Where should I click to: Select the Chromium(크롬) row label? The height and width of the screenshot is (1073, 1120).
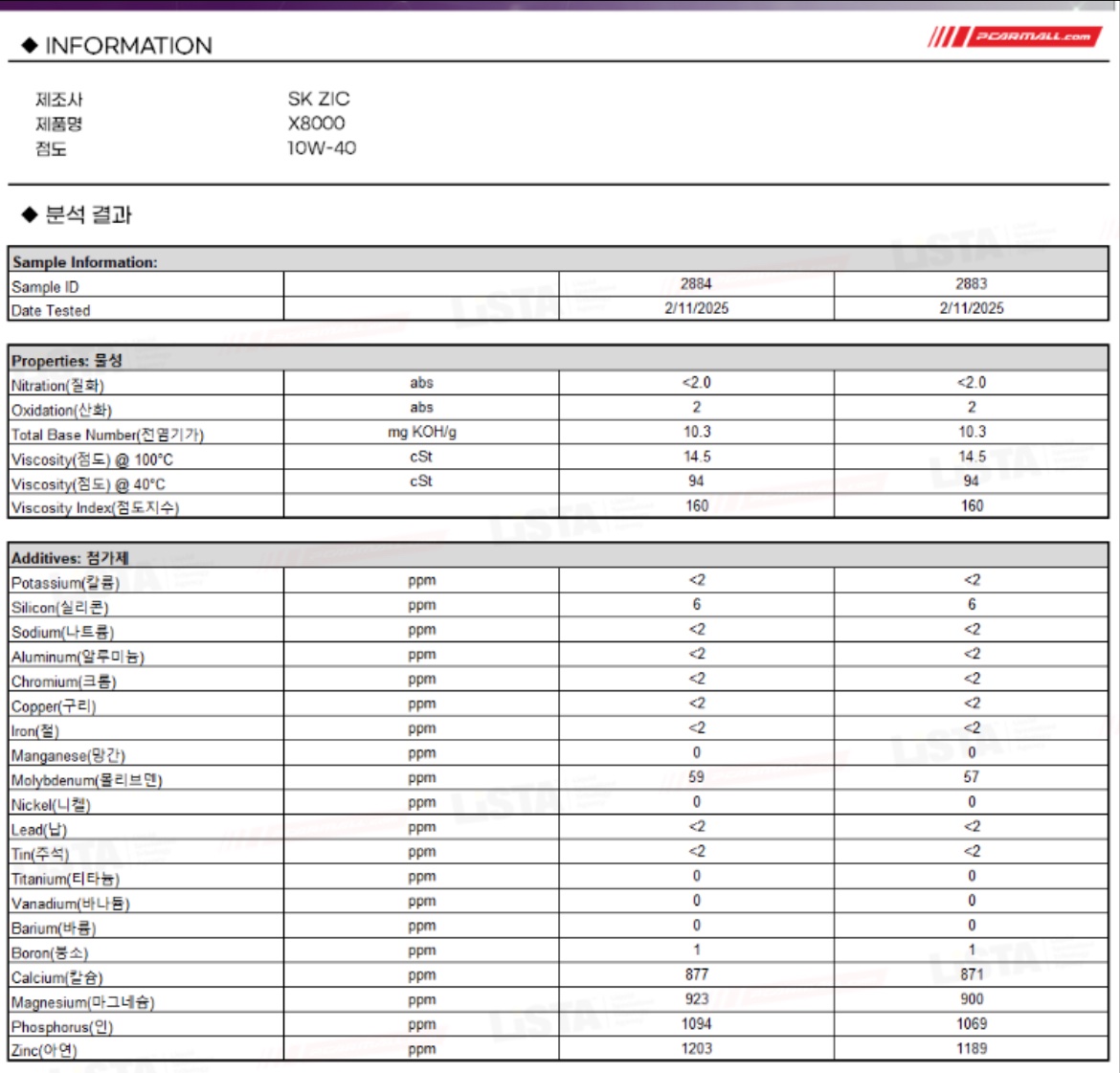(x=63, y=682)
